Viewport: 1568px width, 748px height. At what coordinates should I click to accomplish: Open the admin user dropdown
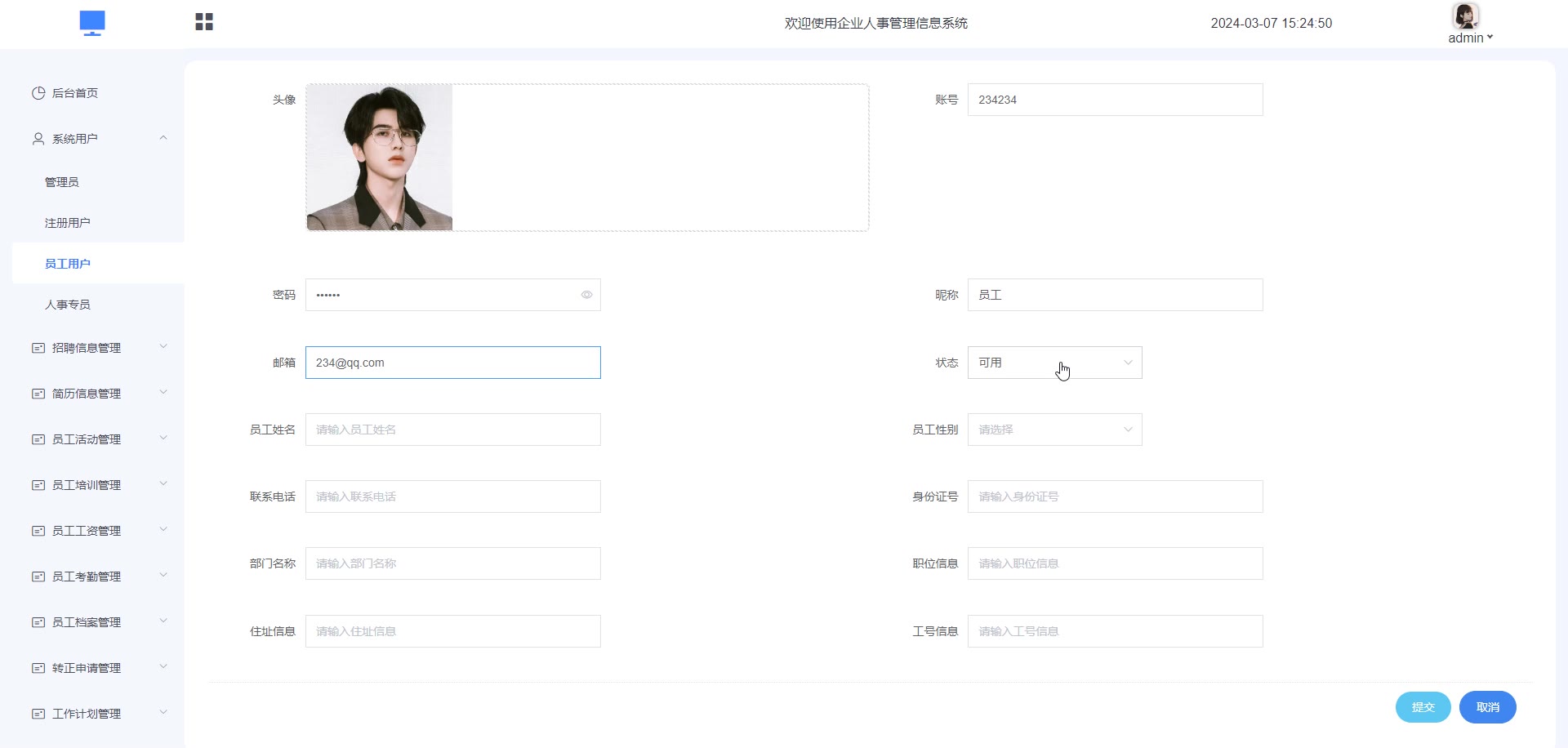click(1470, 38)
